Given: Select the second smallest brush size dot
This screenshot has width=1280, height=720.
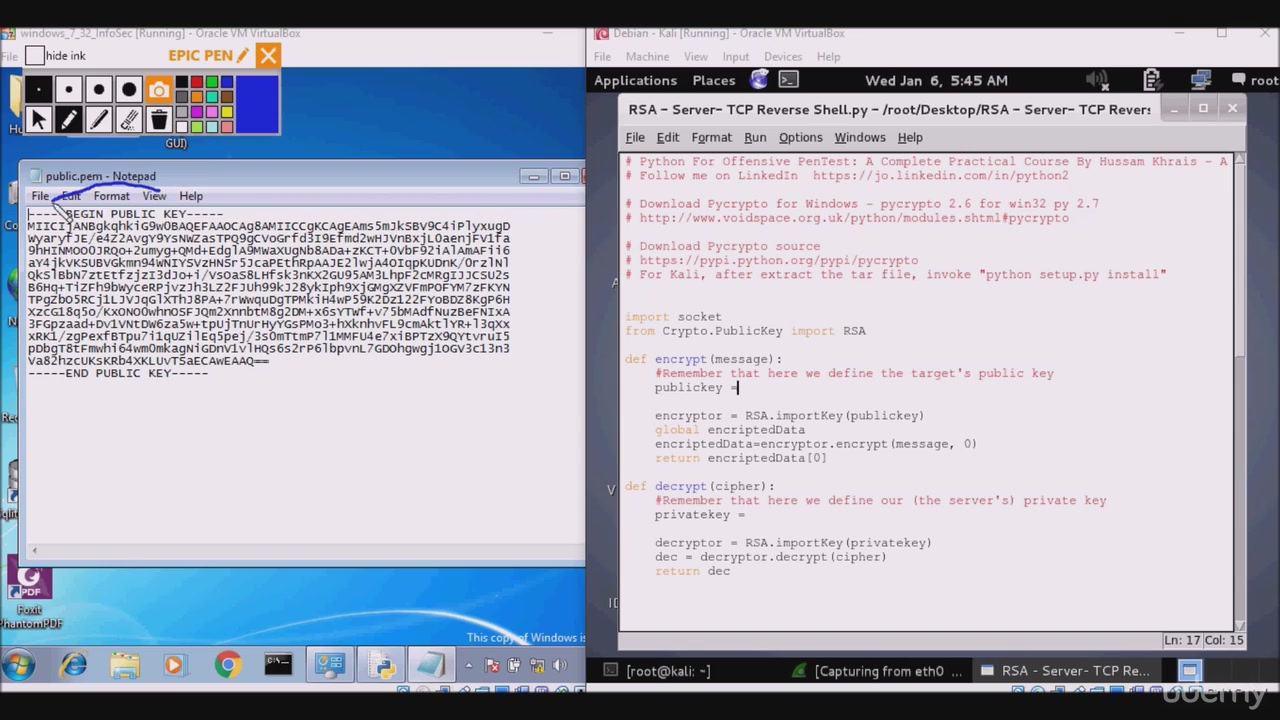Looking at the screenshot, I should [x=68, y=90].
